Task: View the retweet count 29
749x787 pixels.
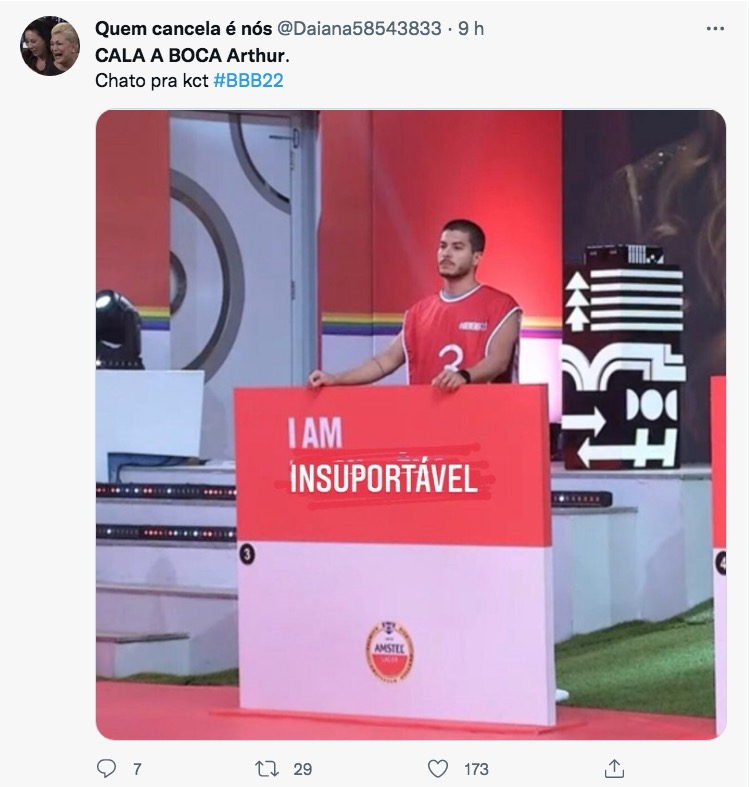Action: point(303,769)
